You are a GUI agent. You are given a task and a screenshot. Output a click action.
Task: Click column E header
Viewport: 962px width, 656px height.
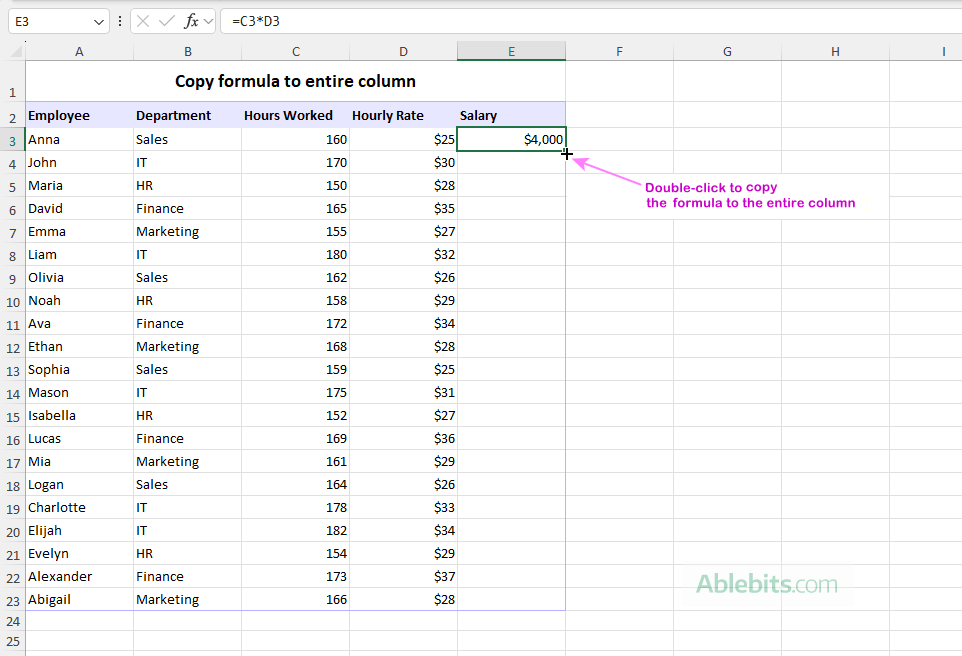tap(511, 50)
